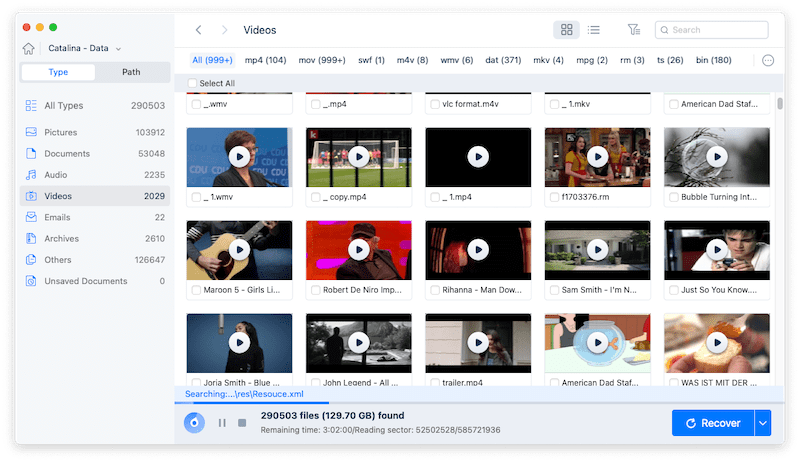Open Documents category in sidebar
Image resolution: width=800 pixels, height=462 pixels.
pyautogui.click(x=95, y=153)
